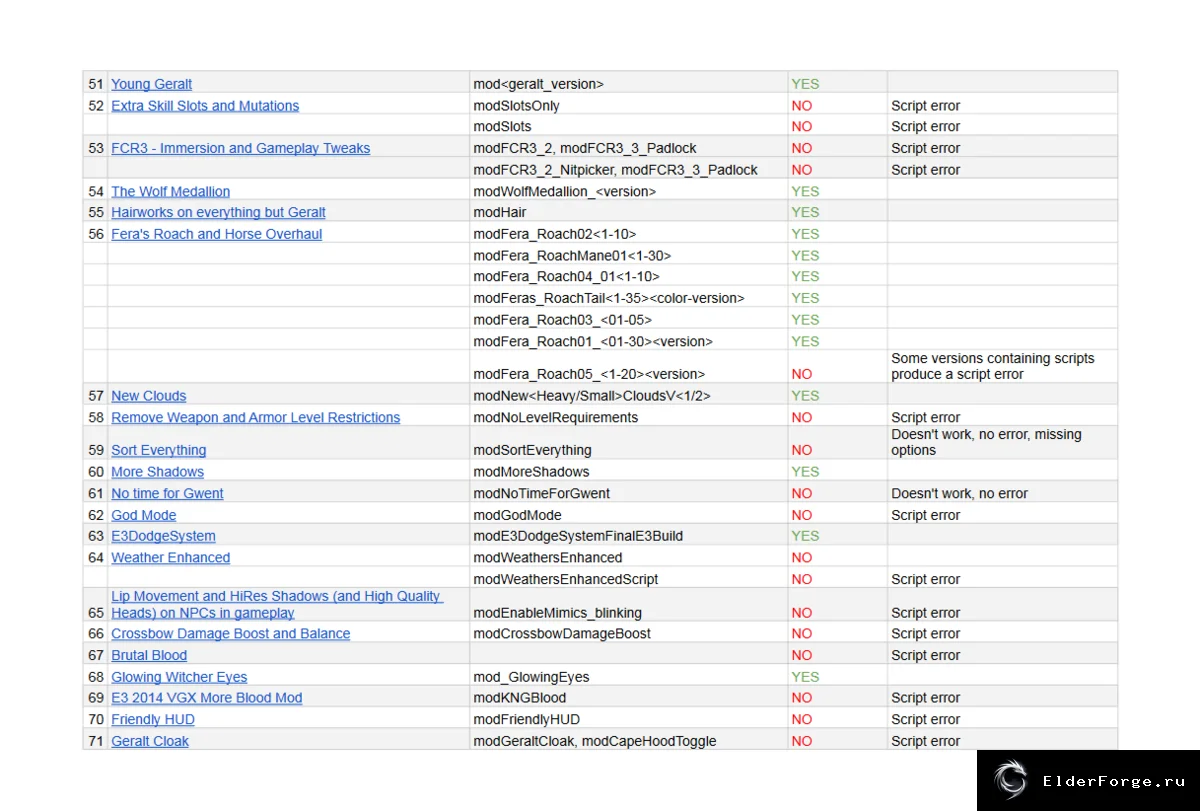Select the modMoreShadows cell
The width and height of the screenshot is (1200, 811).
628,472
